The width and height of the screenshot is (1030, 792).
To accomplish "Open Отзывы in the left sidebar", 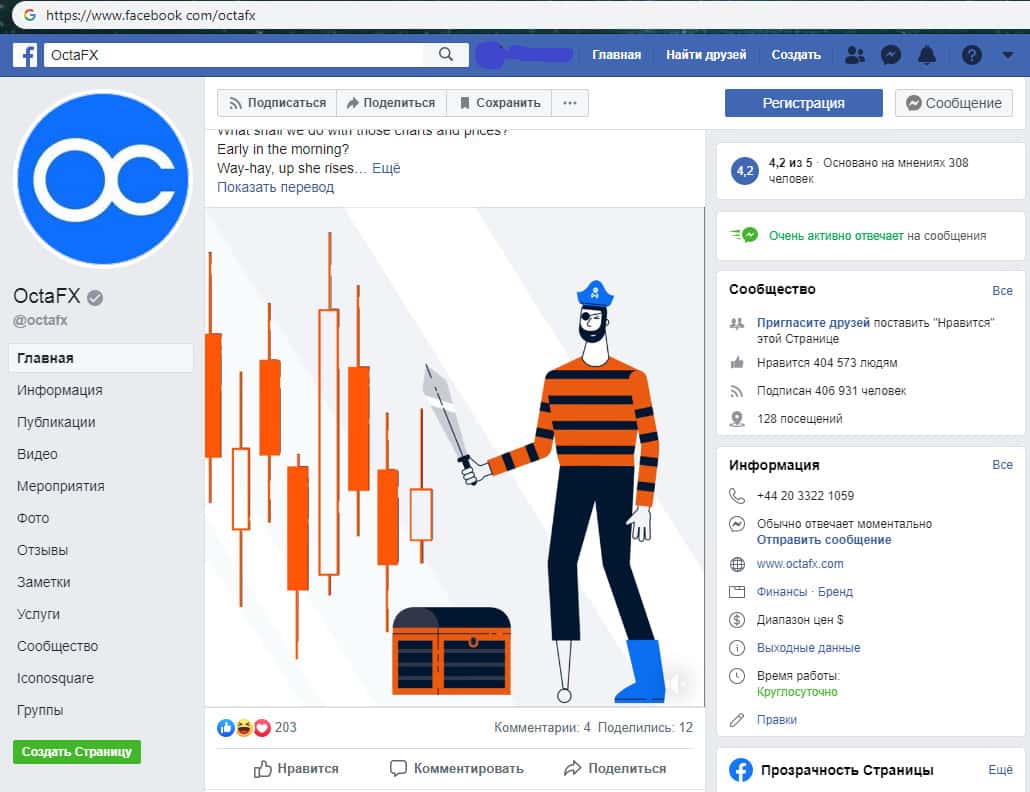I will click(x=43, y=550).
